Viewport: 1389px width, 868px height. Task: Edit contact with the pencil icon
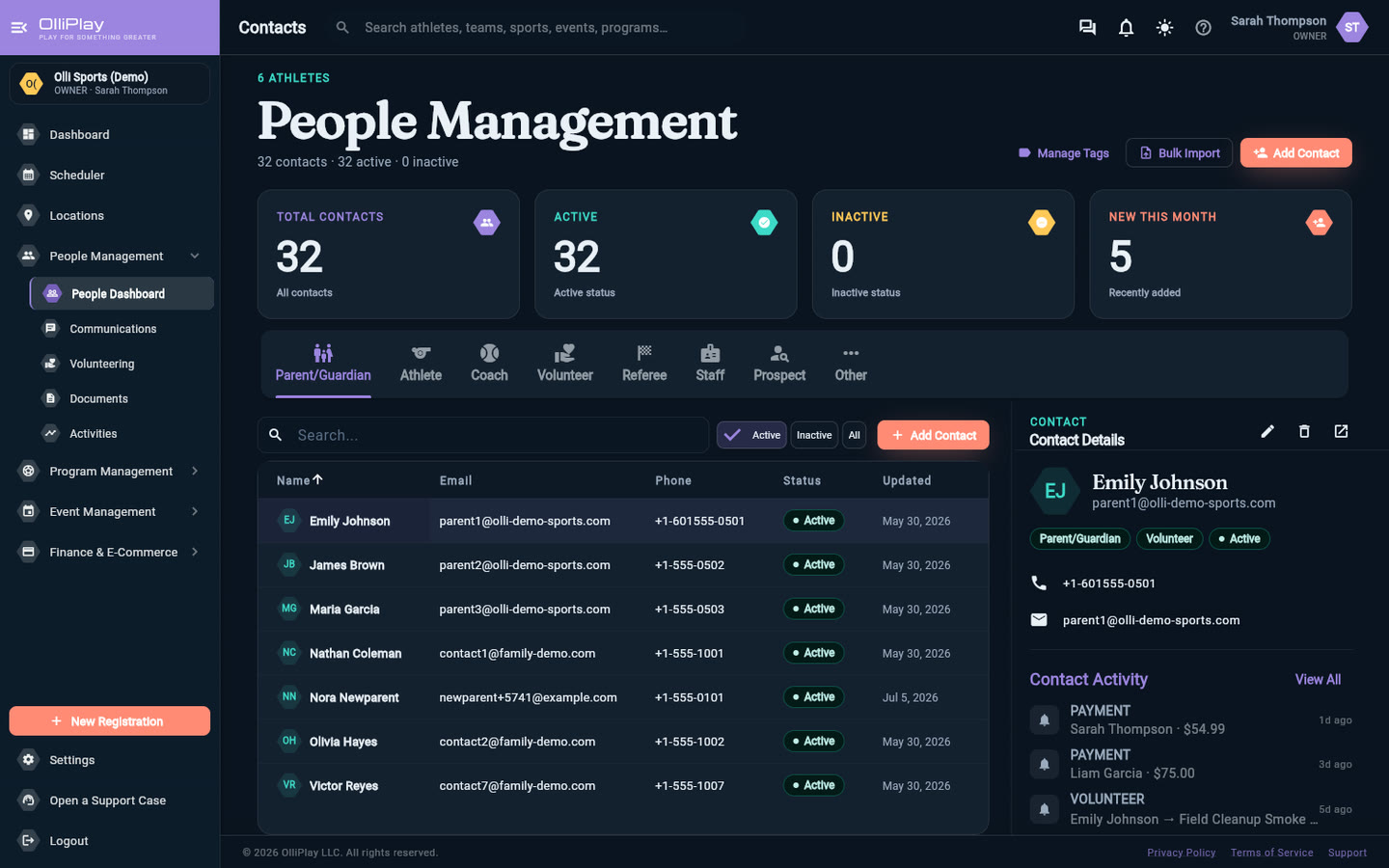point(1267,431)
